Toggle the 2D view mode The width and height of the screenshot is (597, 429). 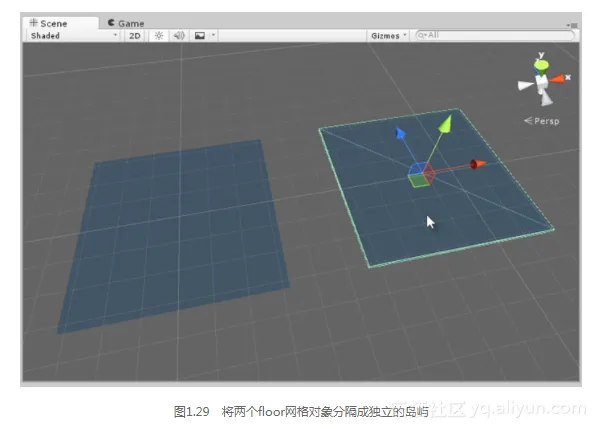135,36
